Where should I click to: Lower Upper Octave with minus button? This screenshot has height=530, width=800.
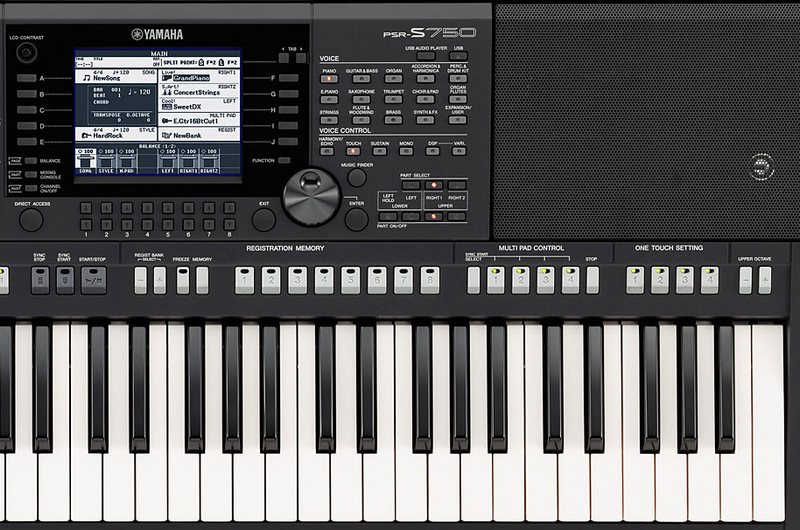tap(745, 280)
